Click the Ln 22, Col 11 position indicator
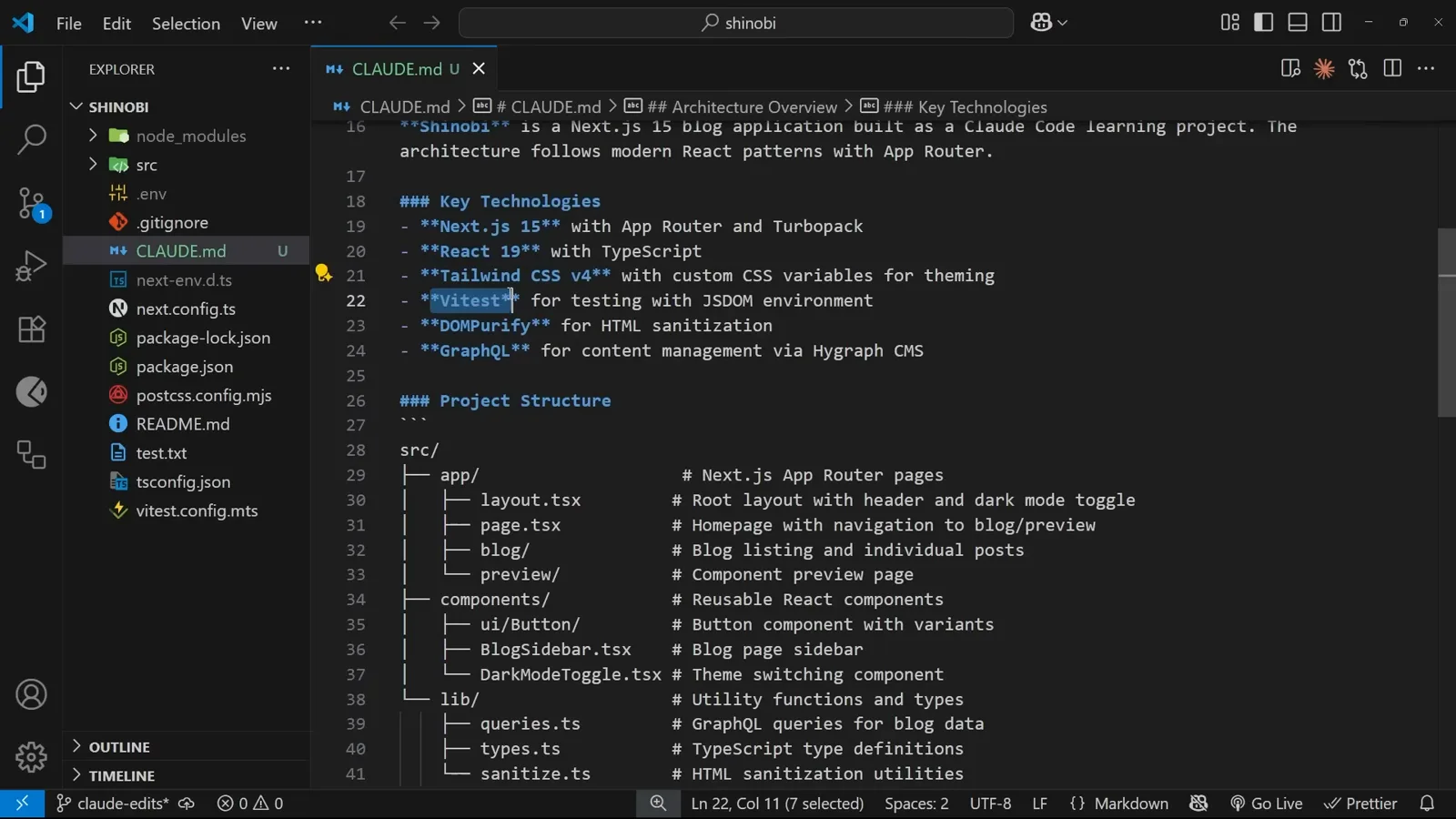 777,804
